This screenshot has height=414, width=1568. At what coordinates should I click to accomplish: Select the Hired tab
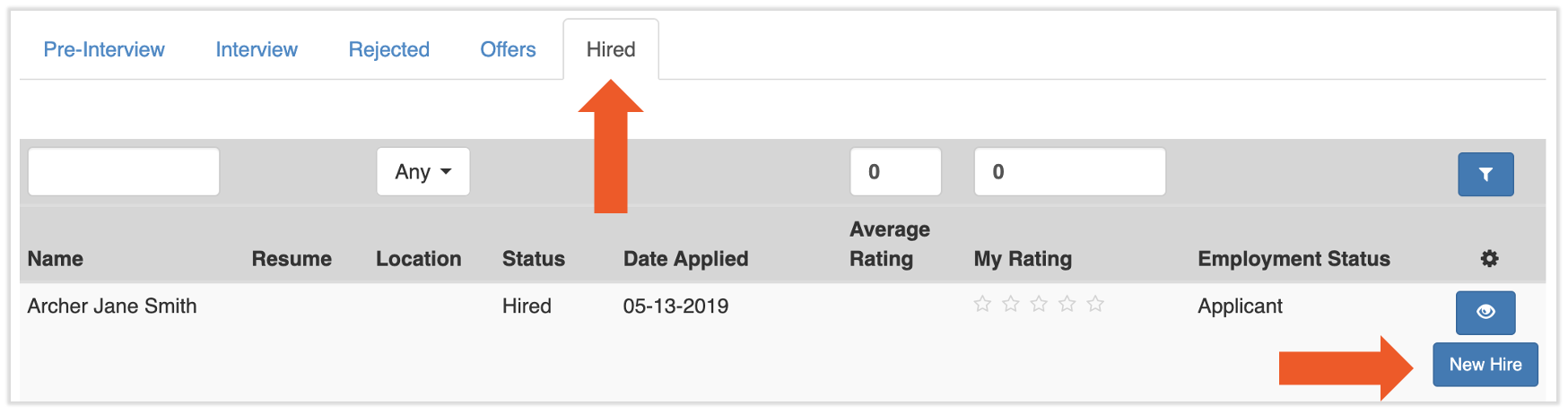(x=611, y=50)
